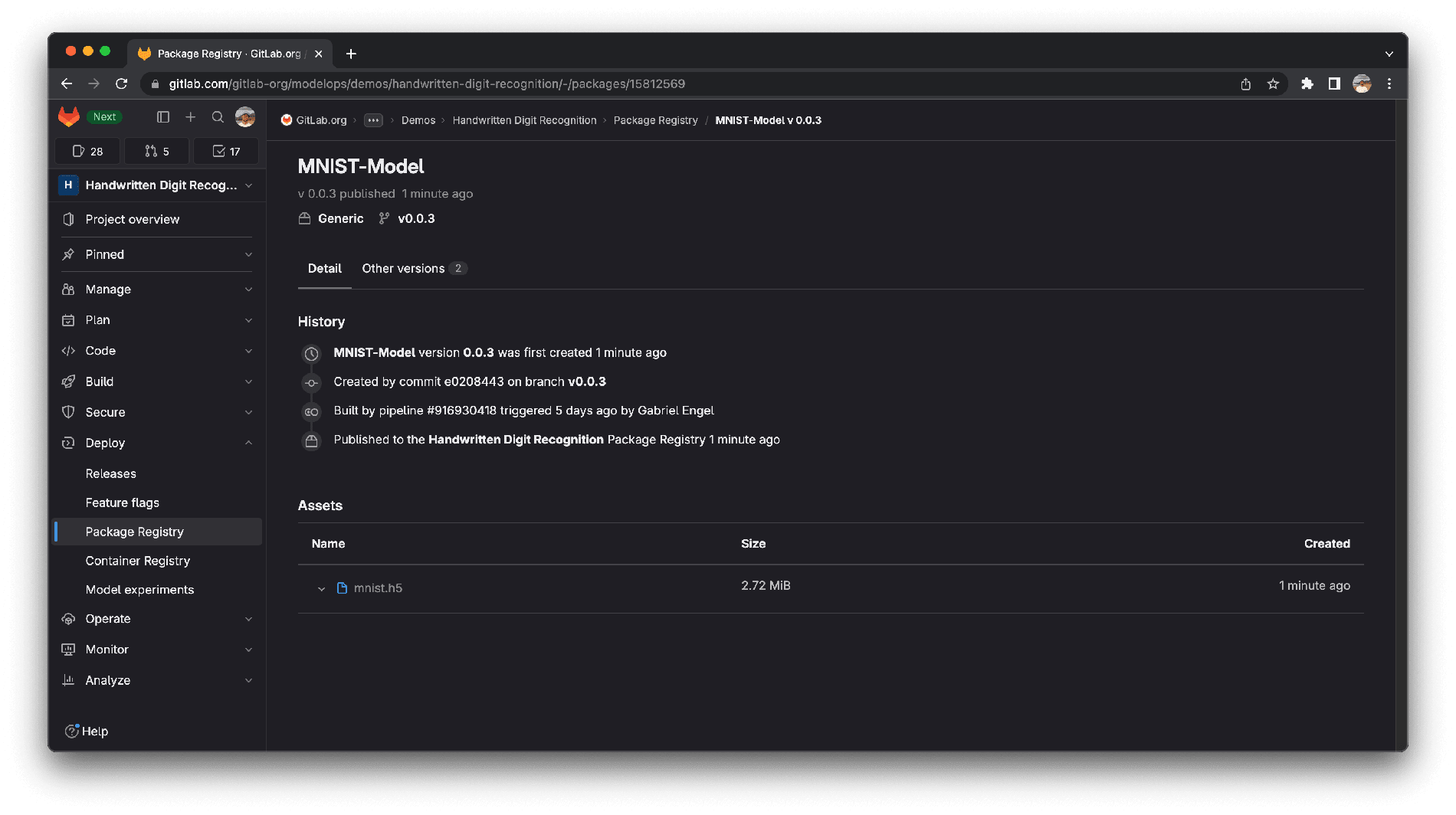Open the tab search chevron at top right
Image resolution: width=1456 pixels, height=815 pixels.
pos(1389,54)
